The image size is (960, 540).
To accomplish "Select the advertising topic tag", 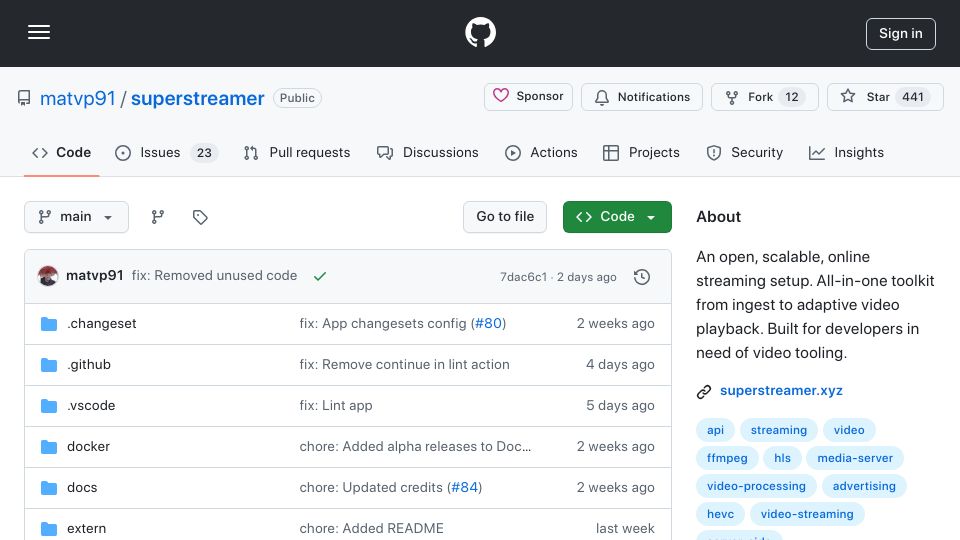I will tap(864, 486).
